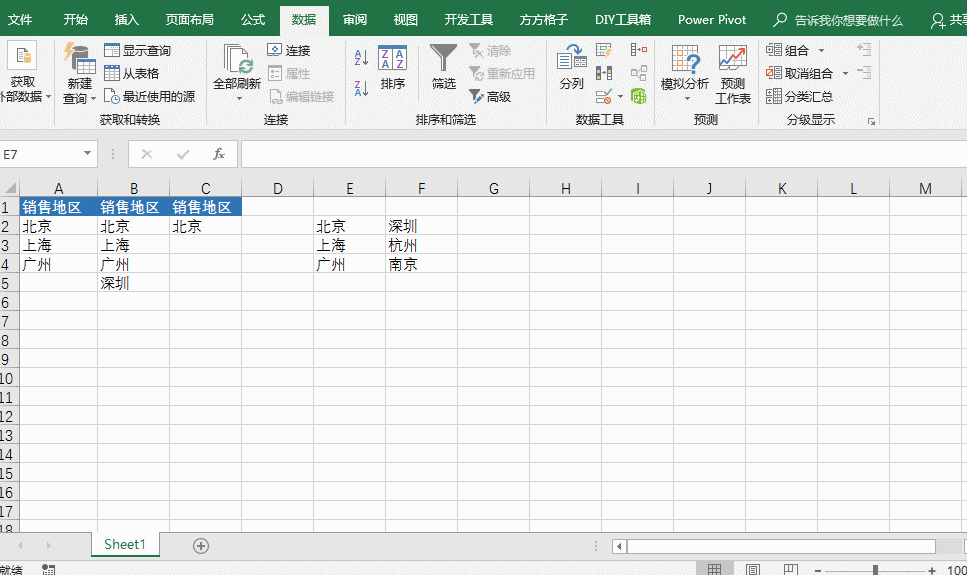The width and height of the screenshot is (967, 575).
Task: Toggle the Filter (筛选) button
Action: (x=443, y=67)
